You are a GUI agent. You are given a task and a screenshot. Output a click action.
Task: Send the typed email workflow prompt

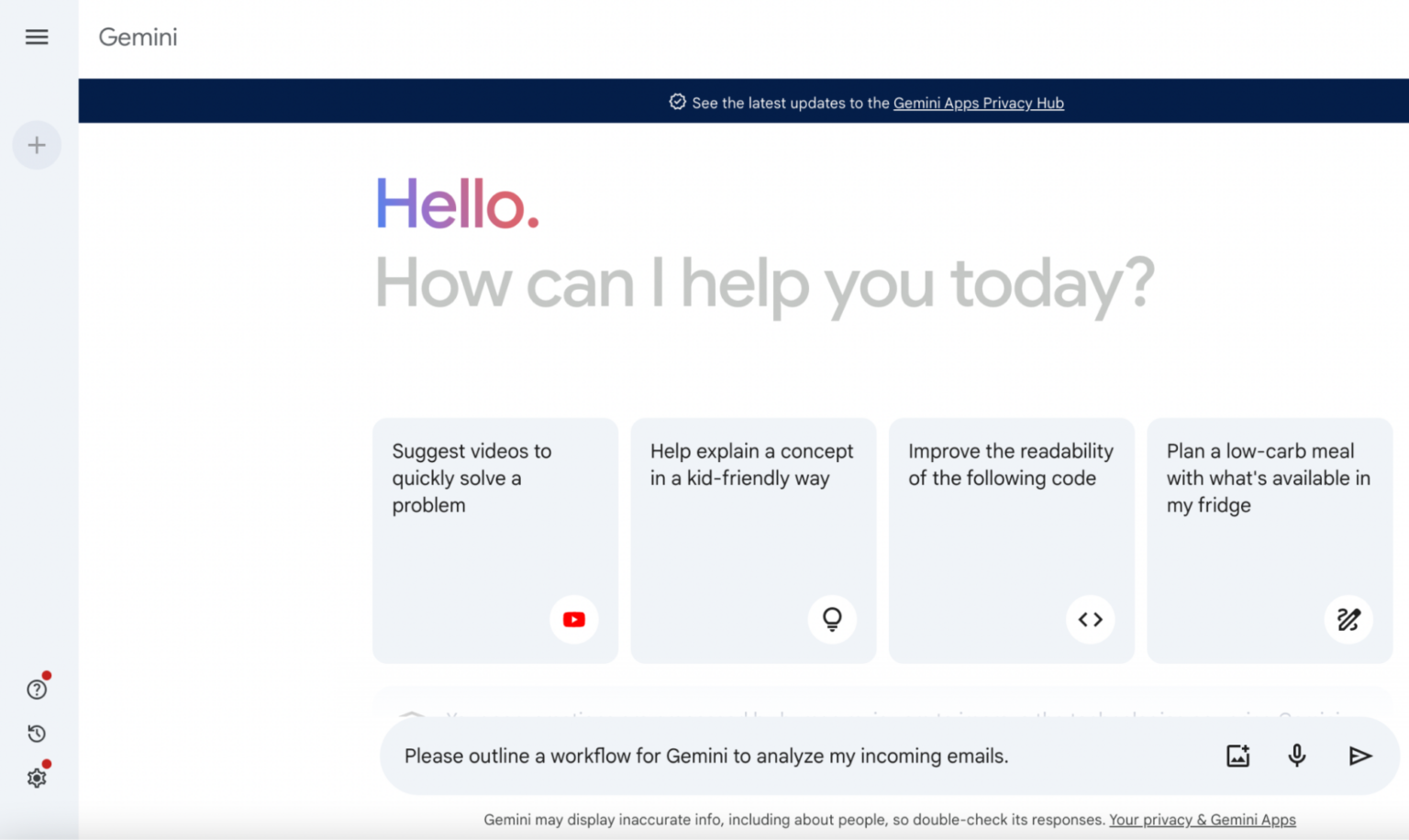1361,756
